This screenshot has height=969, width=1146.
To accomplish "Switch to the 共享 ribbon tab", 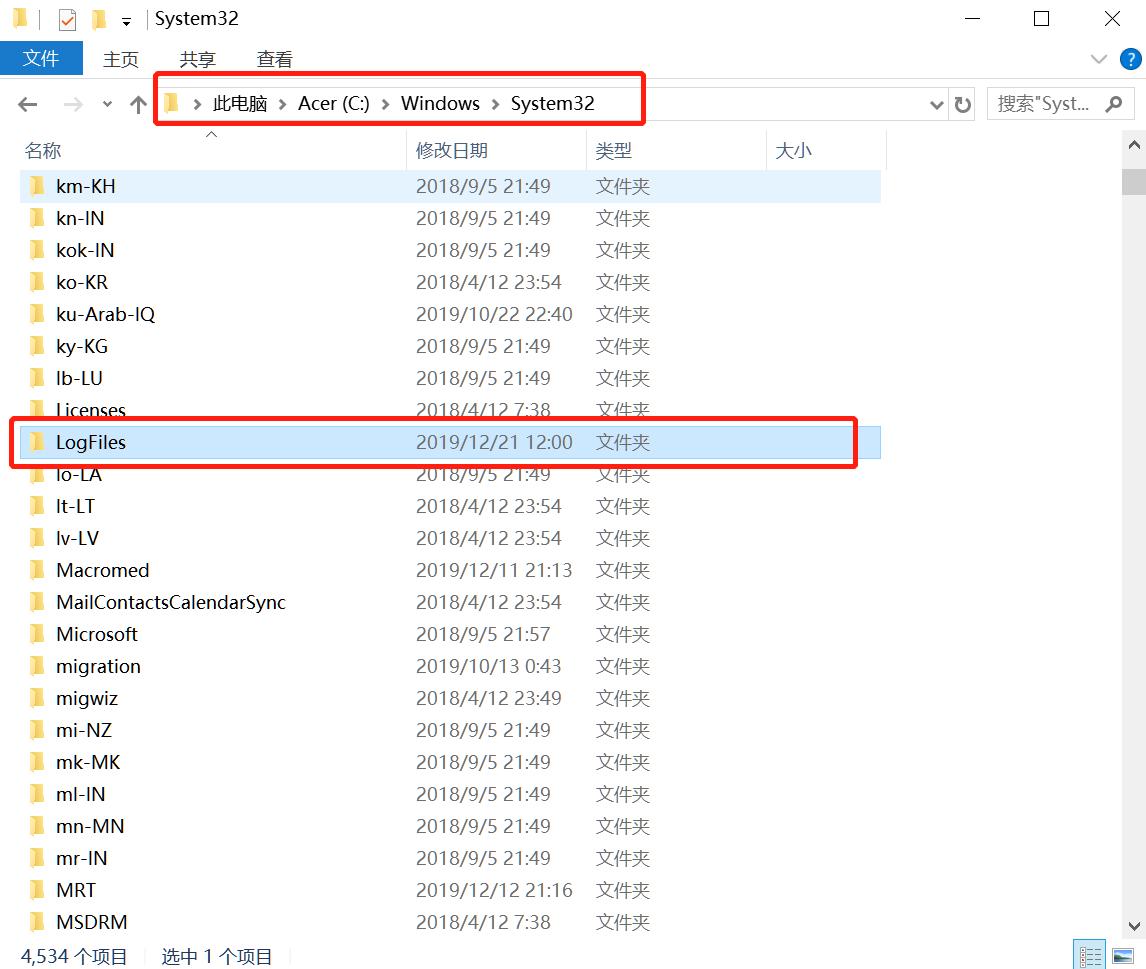I will click(197, 59).
